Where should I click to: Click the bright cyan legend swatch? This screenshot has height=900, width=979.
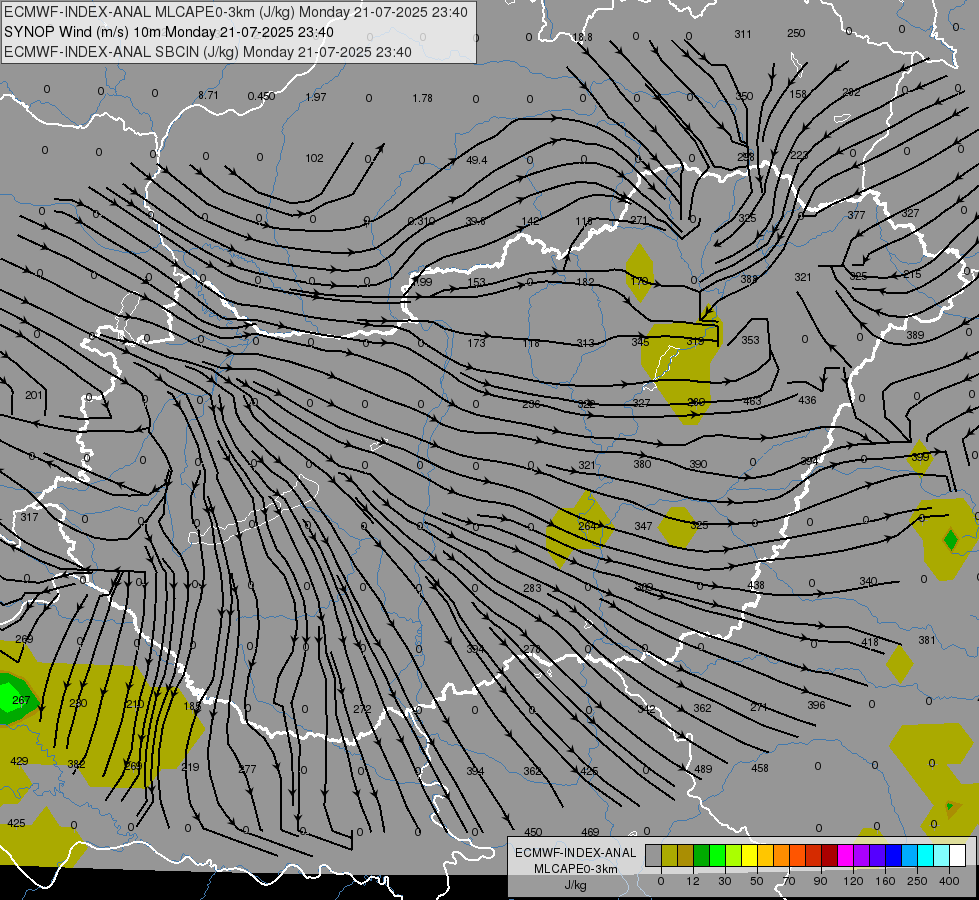tap(926, 855)
